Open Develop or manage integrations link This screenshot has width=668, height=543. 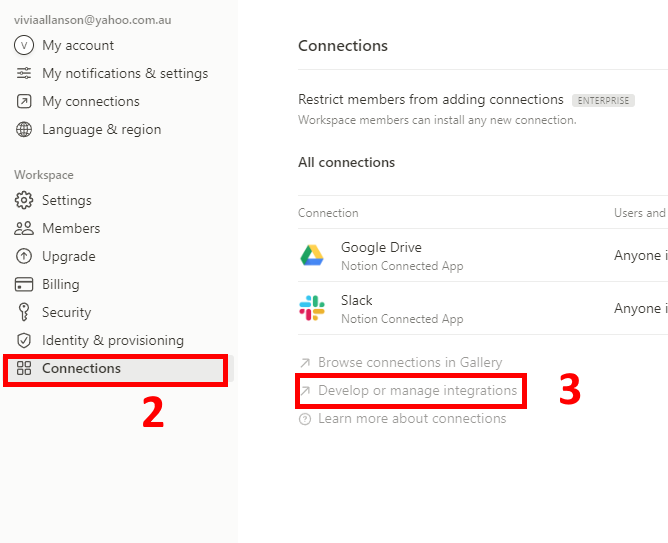tap(417, 390)
